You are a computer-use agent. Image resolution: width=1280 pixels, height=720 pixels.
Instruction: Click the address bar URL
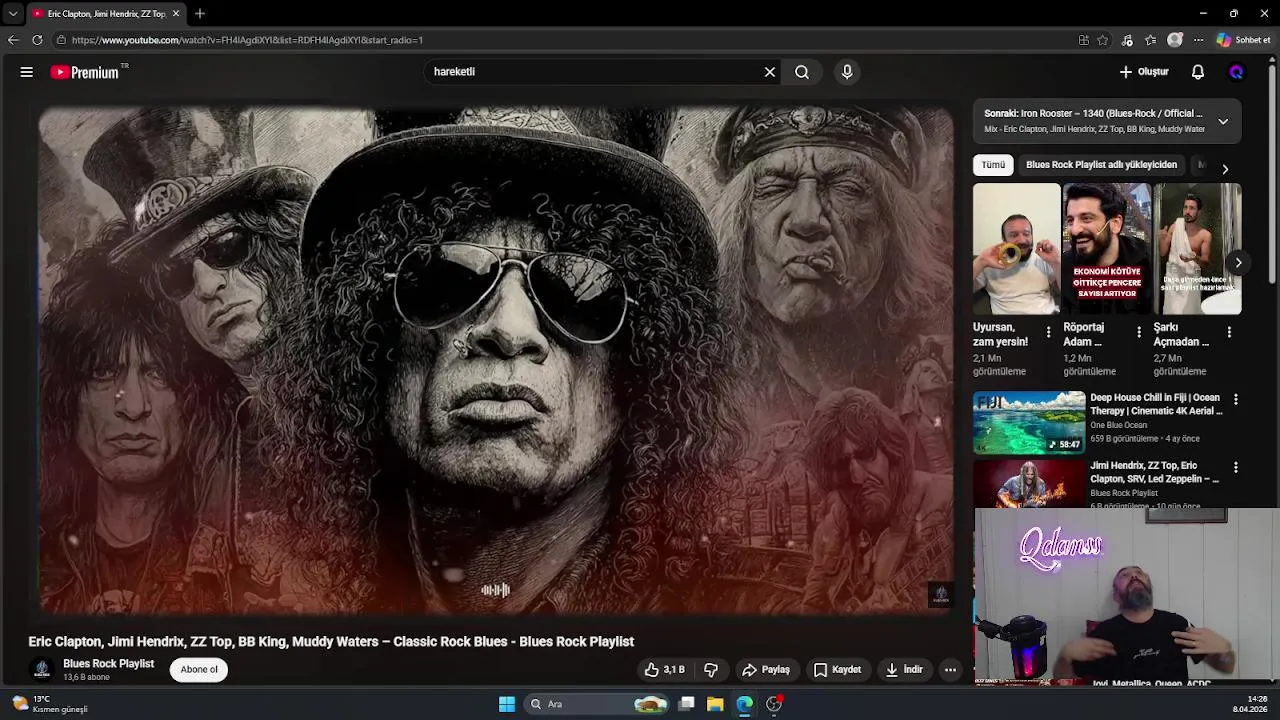247,40
